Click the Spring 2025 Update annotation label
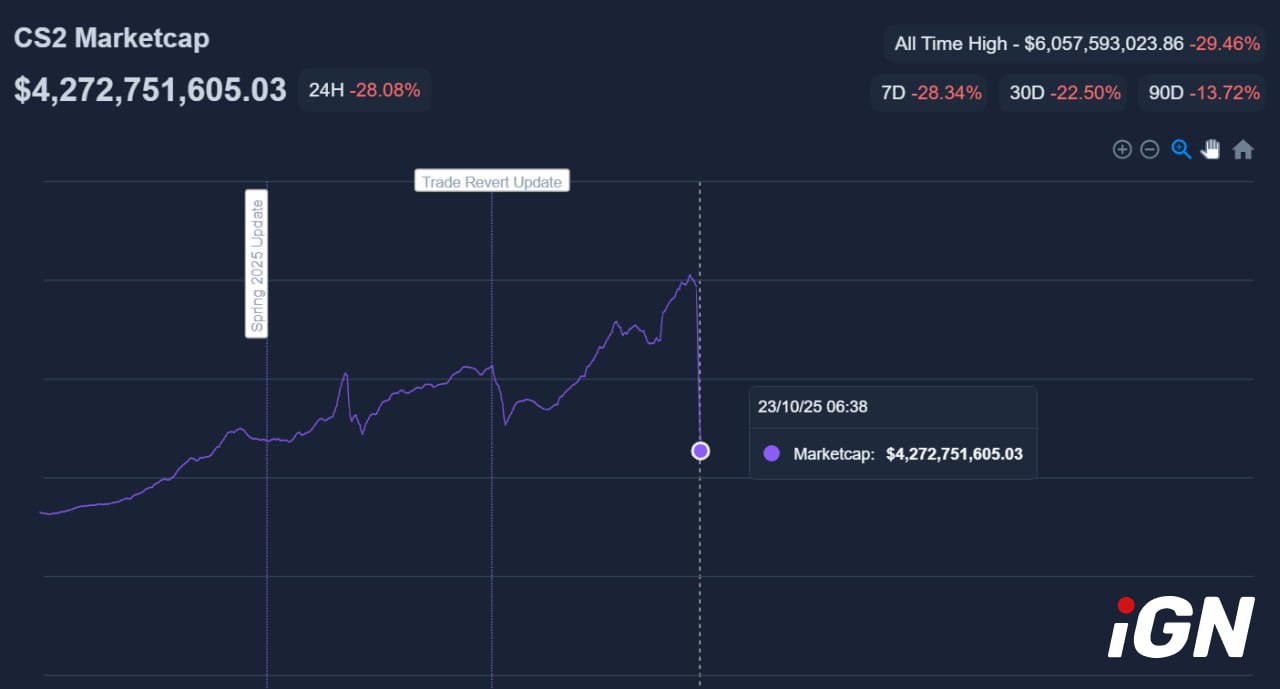Screen dimensions: 1280x689 257,264
